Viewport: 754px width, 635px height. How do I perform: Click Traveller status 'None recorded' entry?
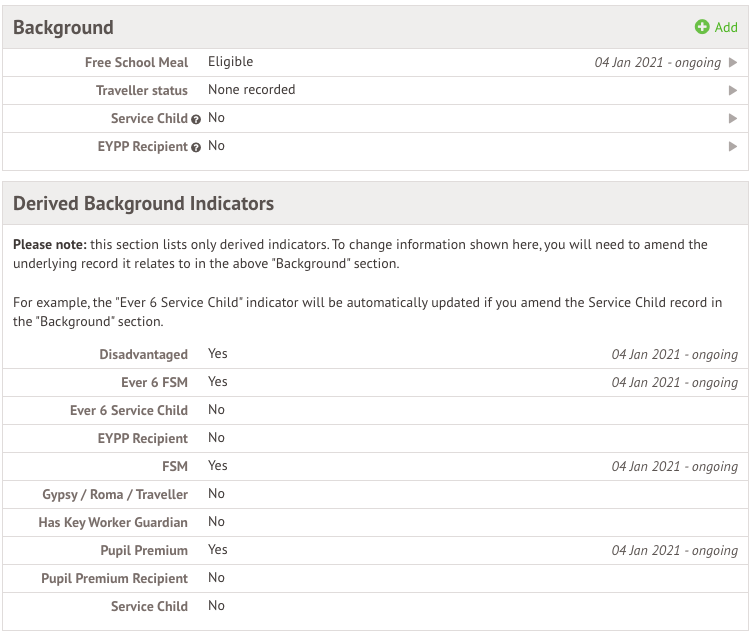(251, 90)
